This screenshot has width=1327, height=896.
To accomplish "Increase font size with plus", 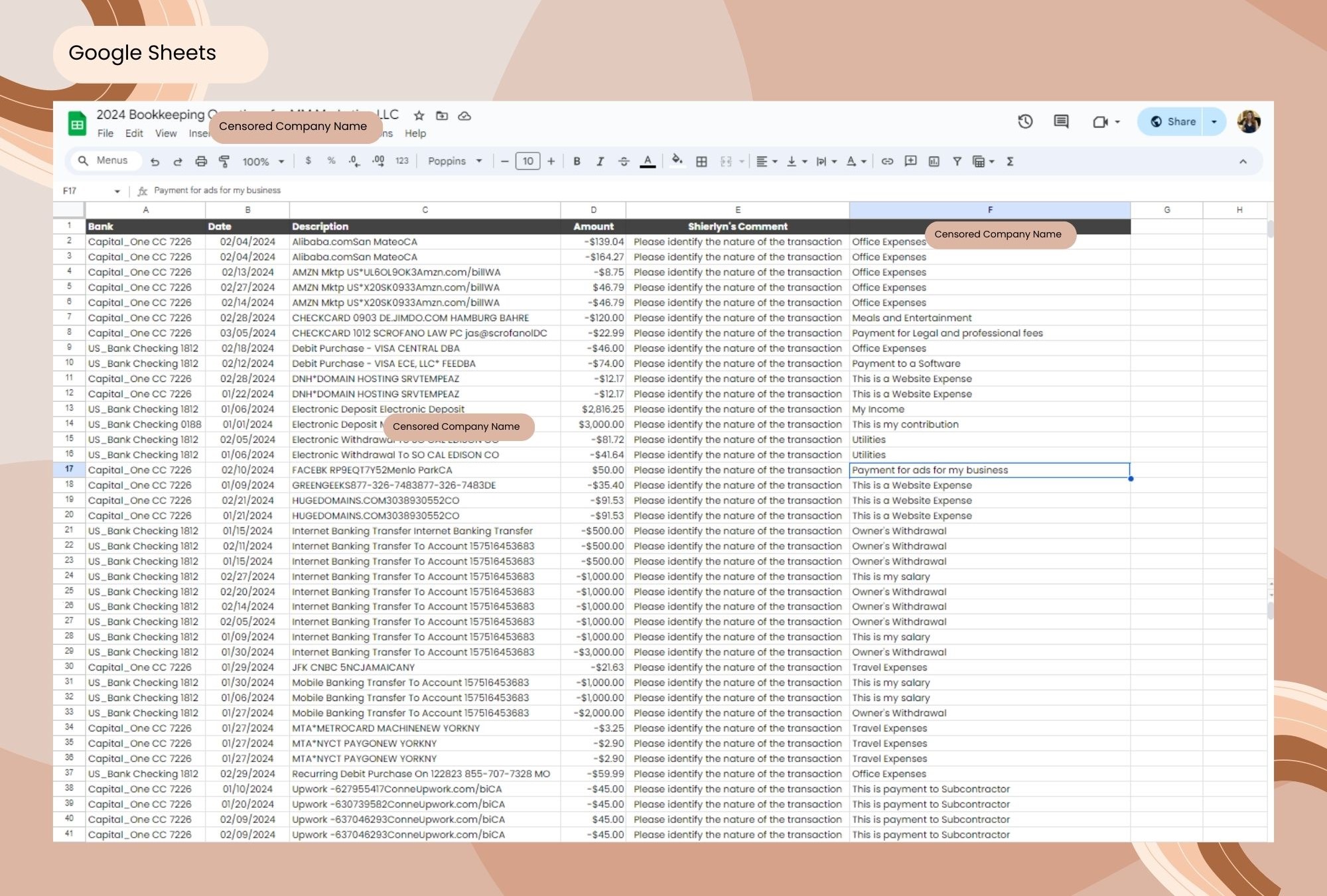I will [x=551, y=161].
